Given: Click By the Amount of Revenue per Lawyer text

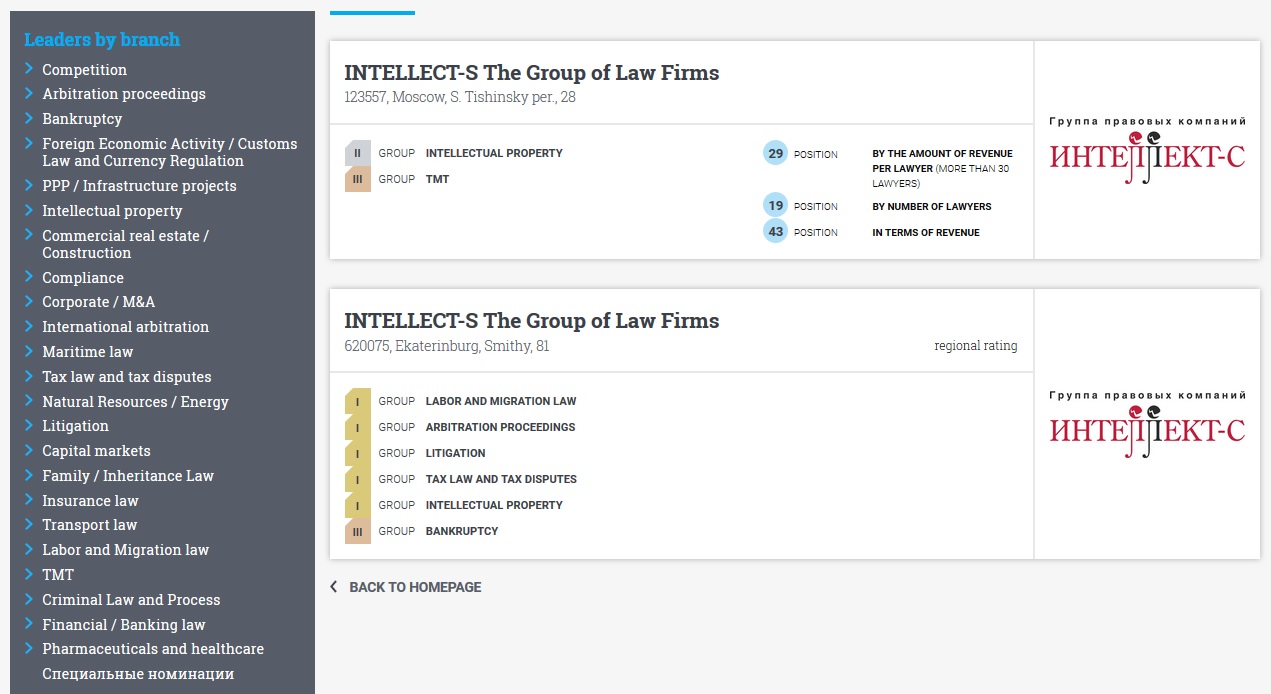Looking at the screenshot, I should pos(943,169).
